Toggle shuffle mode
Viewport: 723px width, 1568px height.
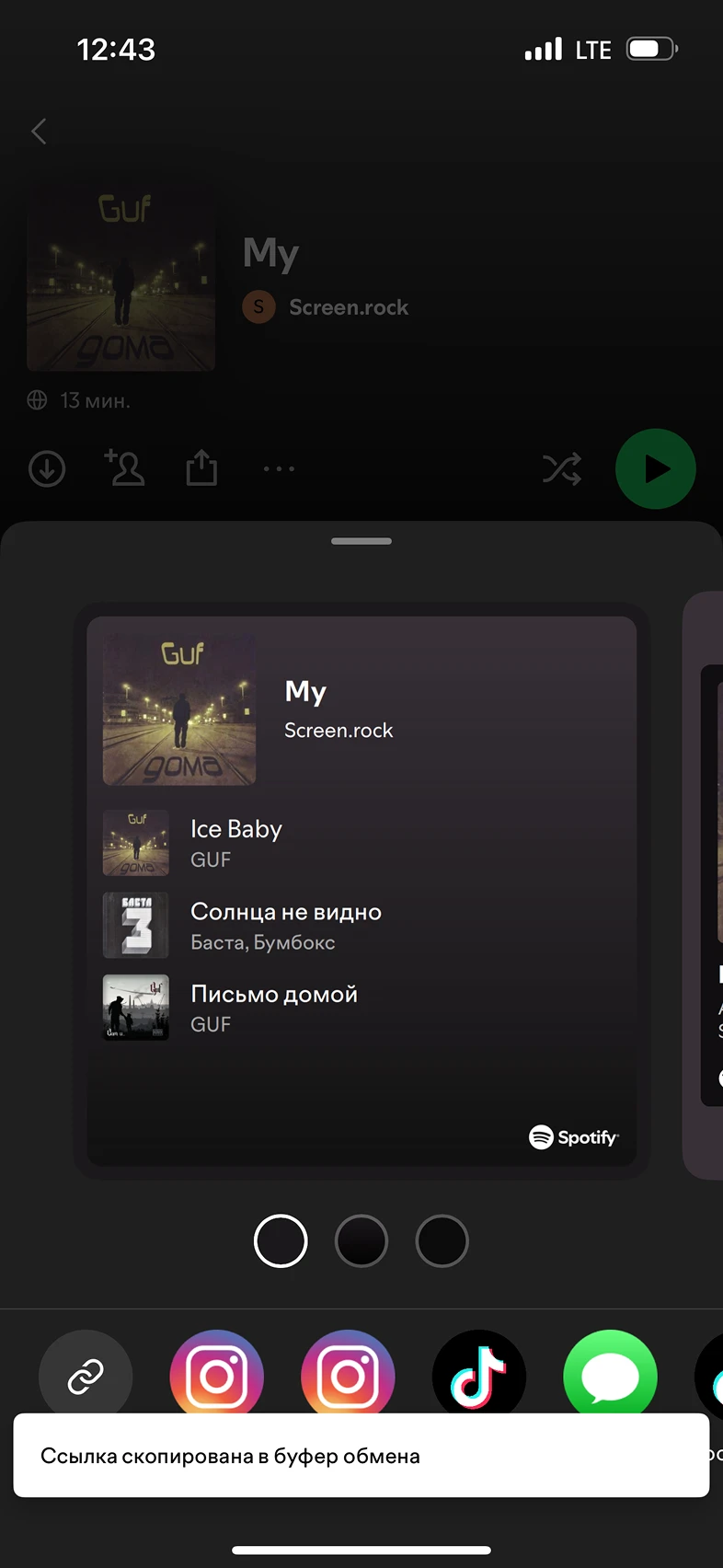click(562, 468)
